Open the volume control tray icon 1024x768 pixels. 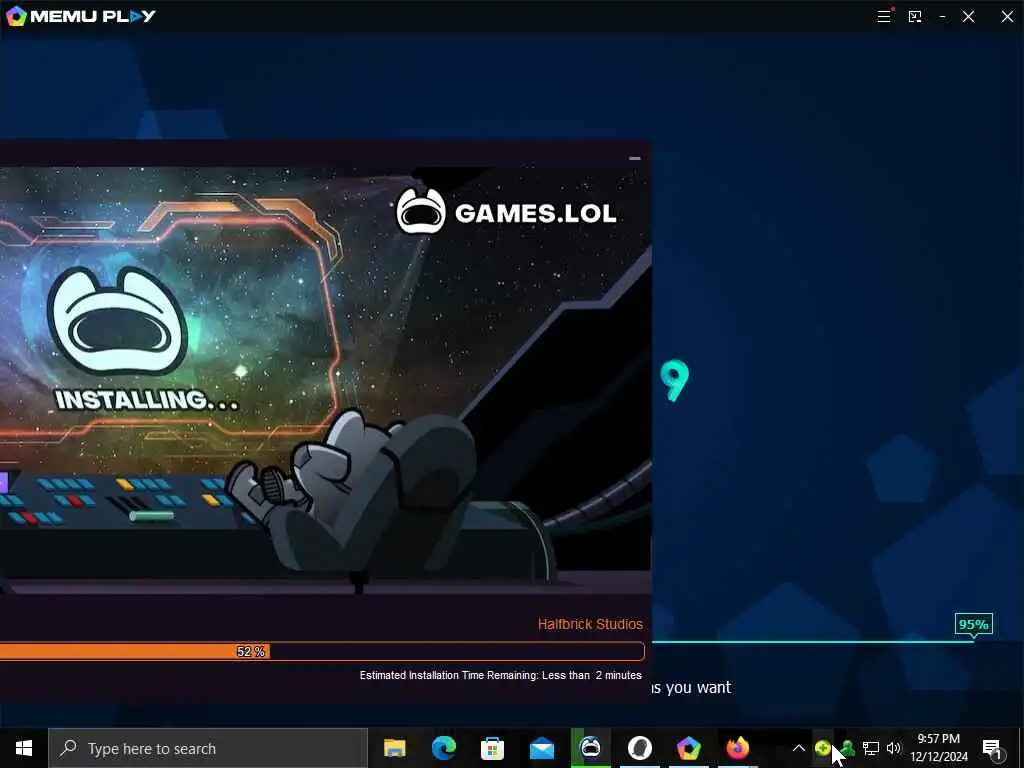click(894, 748)
